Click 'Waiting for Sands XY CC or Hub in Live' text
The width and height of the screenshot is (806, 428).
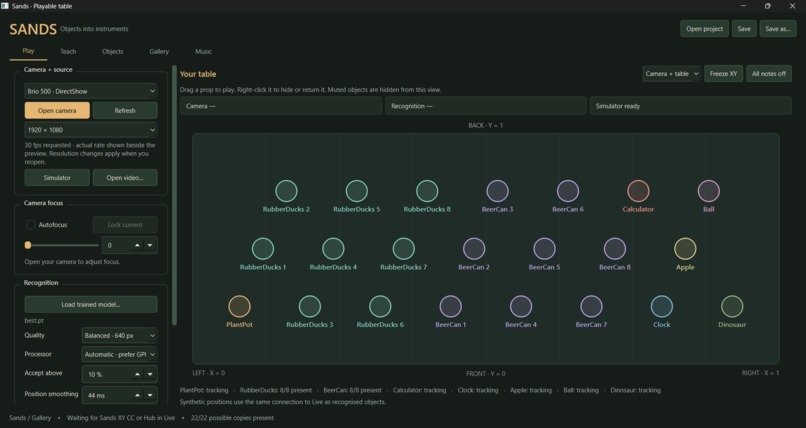[x=121, y=418]
